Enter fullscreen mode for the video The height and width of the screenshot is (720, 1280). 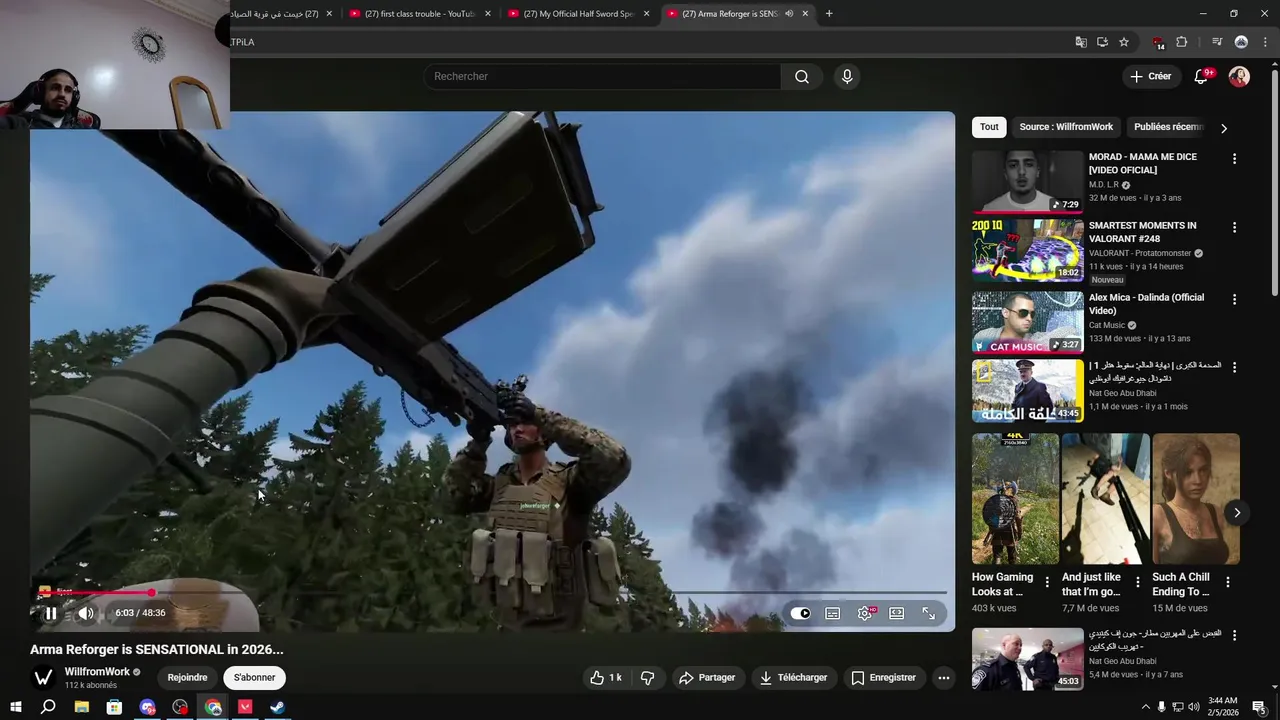click(929, 613)
